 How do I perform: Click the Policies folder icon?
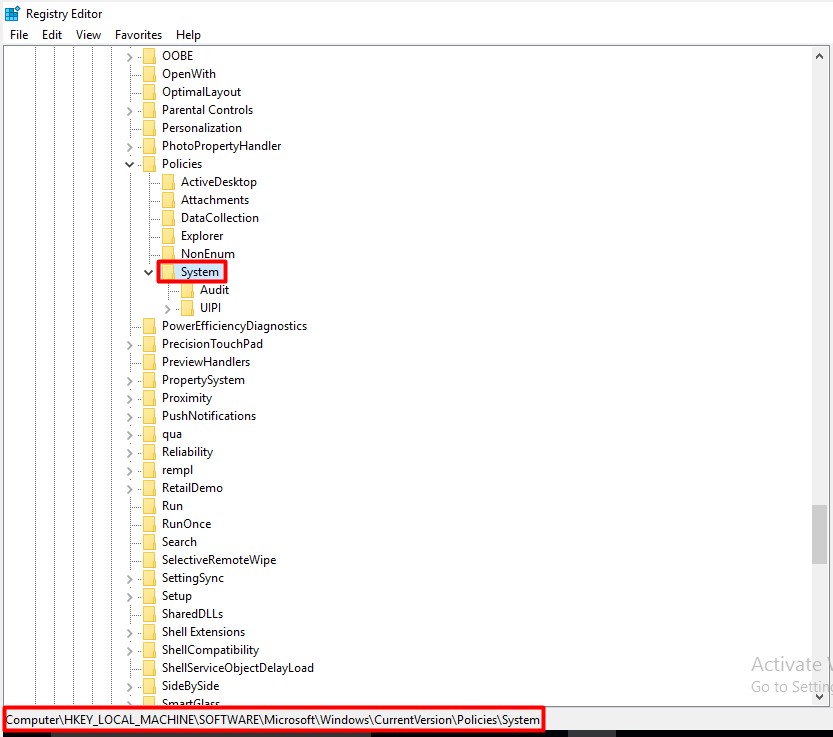pos(150,164)
